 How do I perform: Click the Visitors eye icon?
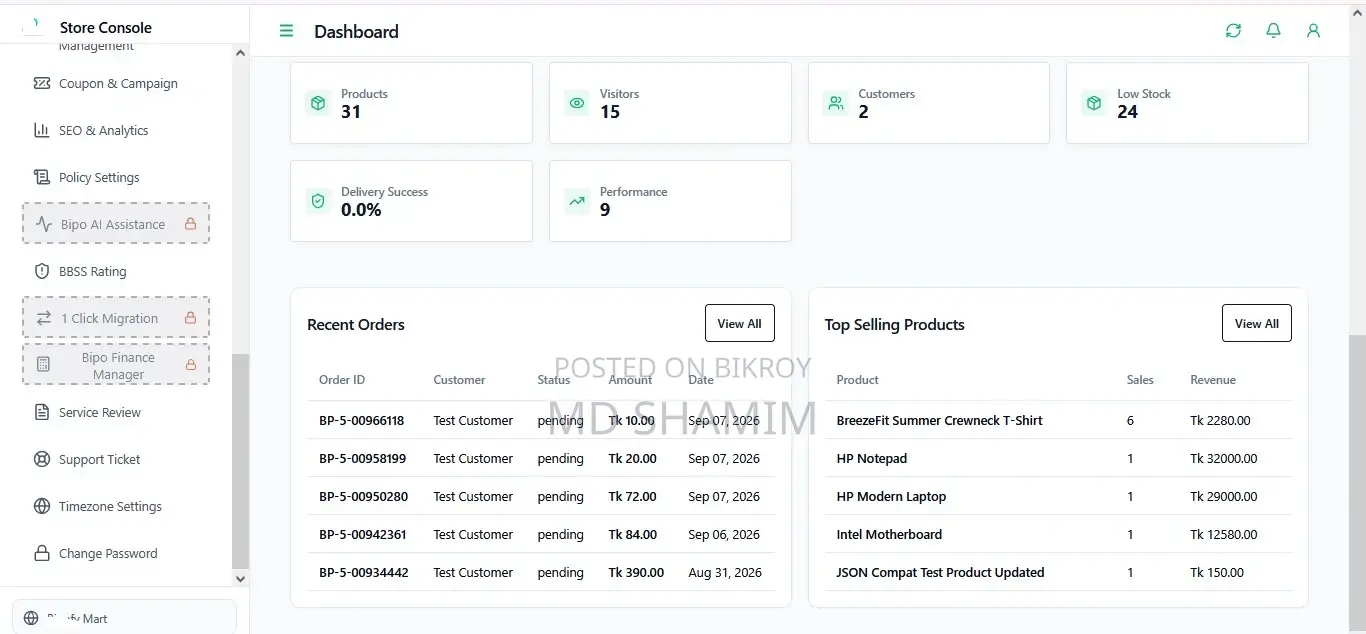pyautogui.click(x=577, y=103)
